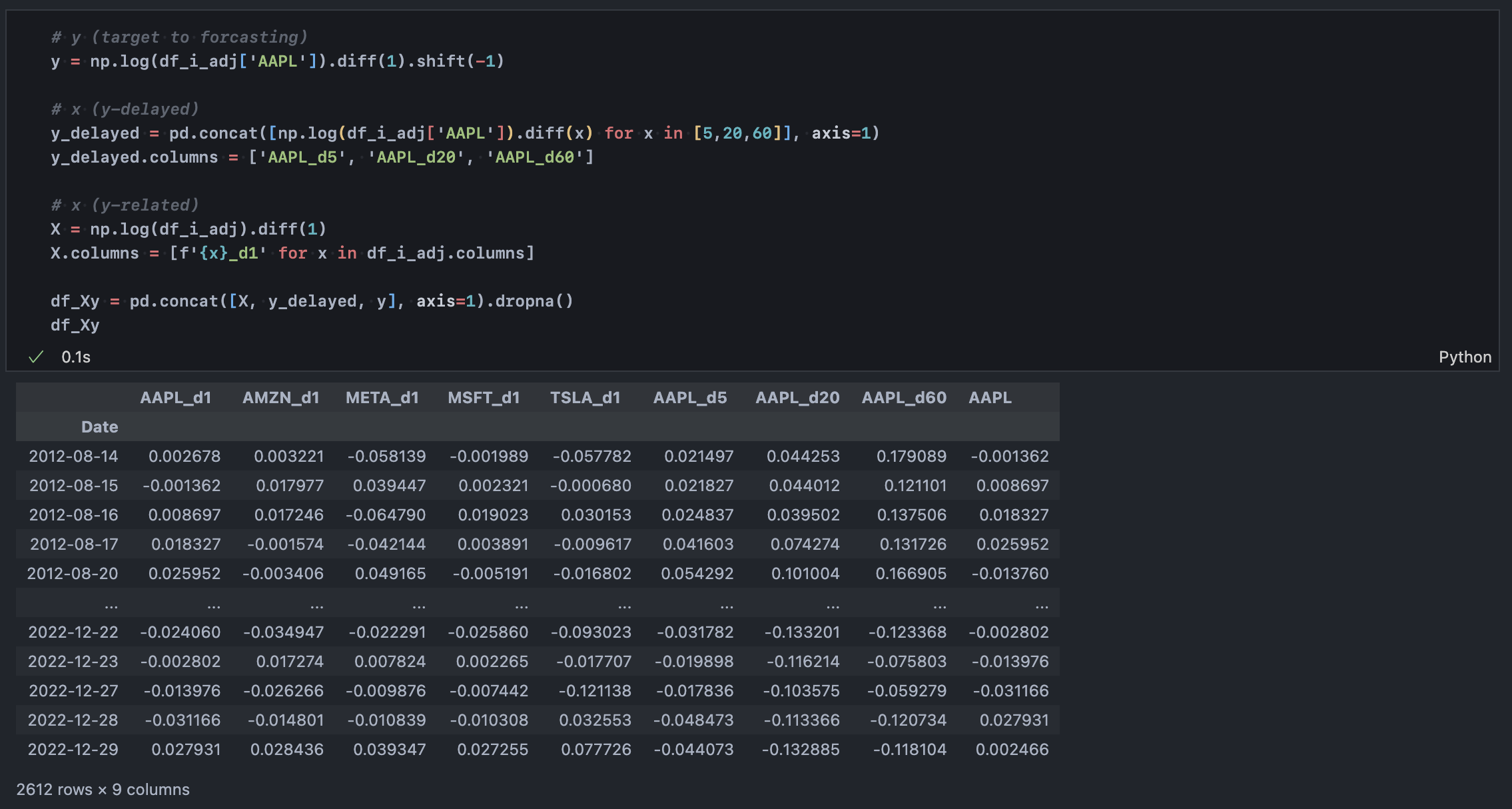Click the 0.074274 cell in AAPL_d20 column
1512x809 pixels.
(x=805, y=544)
